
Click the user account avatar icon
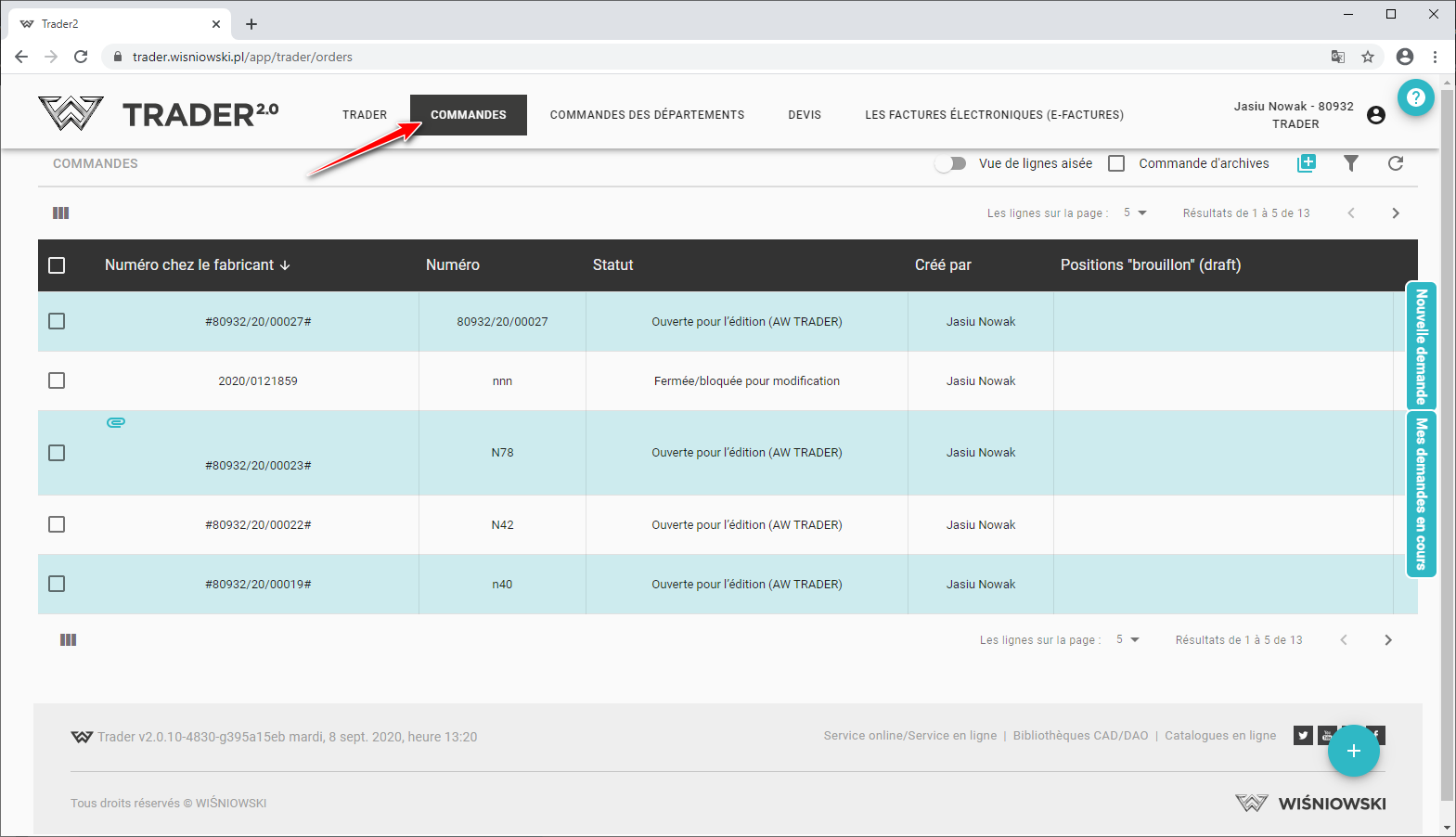click(1375, 115)
